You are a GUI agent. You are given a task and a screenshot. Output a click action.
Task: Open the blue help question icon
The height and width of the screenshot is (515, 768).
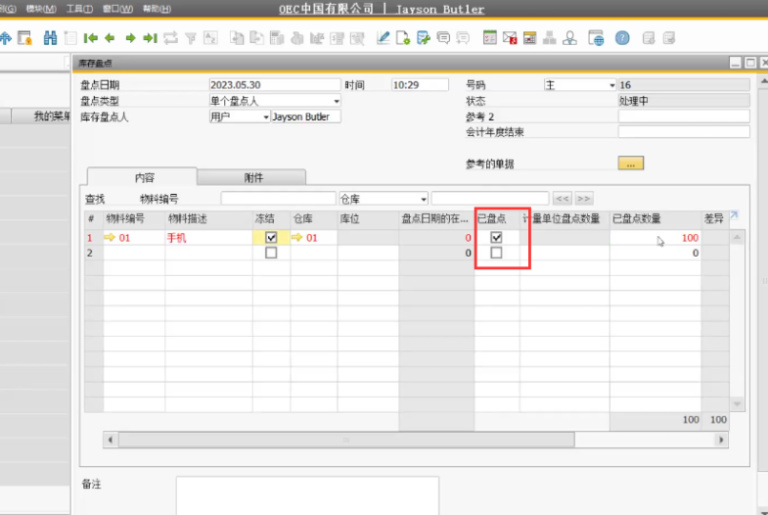pos(623,38)
